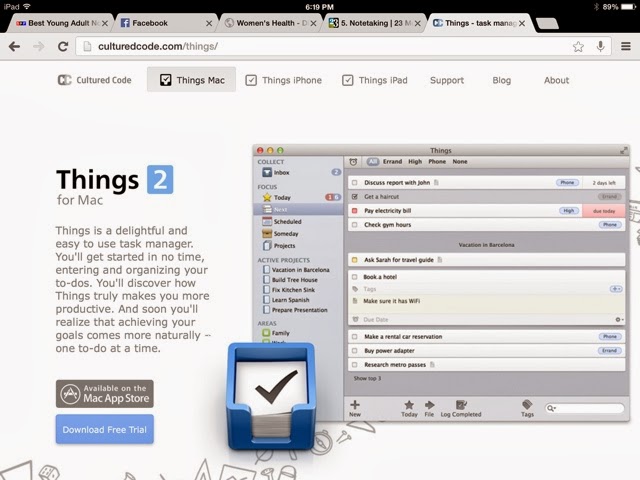The height and width of the screenshot is (480, 640).
Task: Click the Download Free Trial button
Action: [x=105, y=429]
